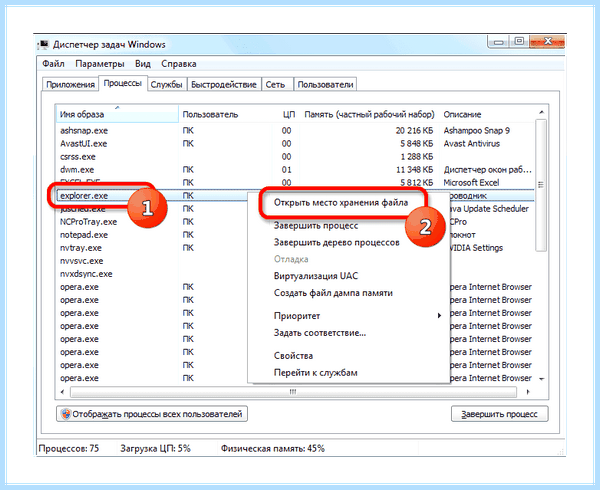The width and height of the screenshot is (600, 490).
Task: Switch to the Быстродействие tab
Action: point(224,85)
